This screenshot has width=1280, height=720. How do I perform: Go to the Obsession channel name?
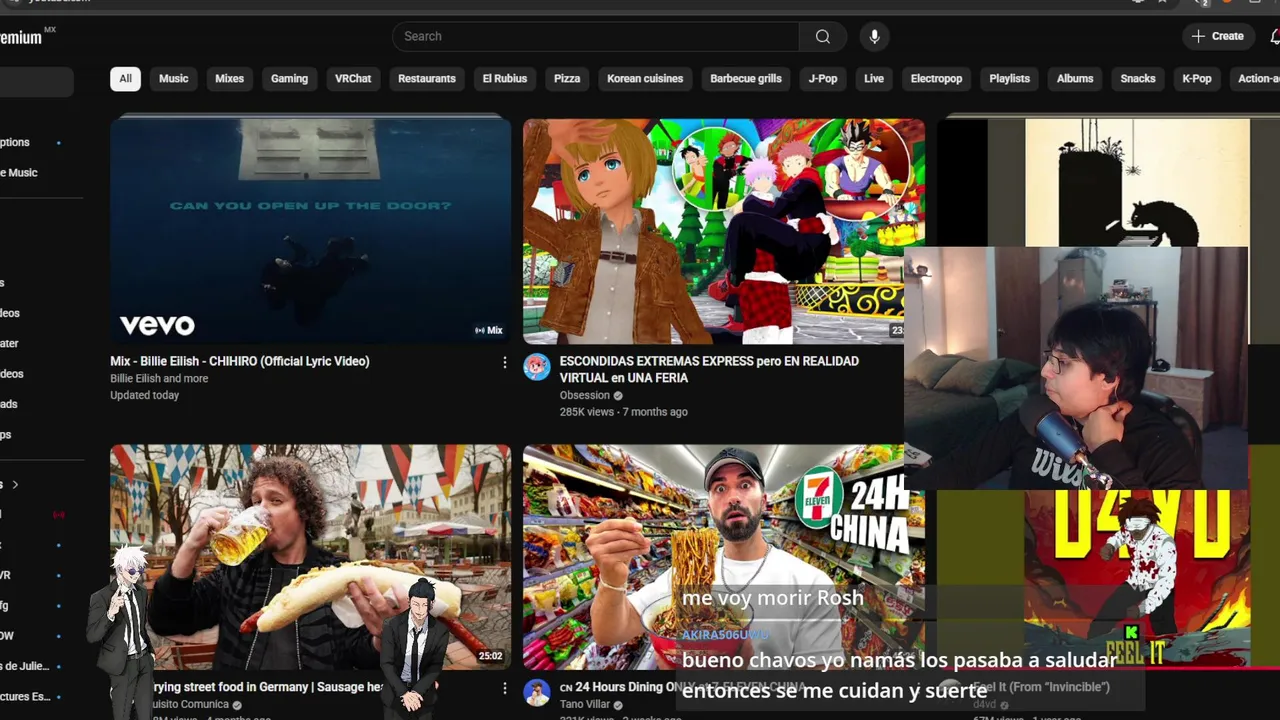585,395
